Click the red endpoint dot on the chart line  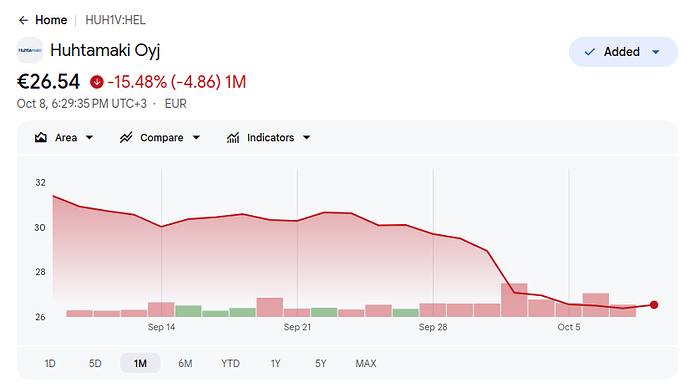point(654,305)
